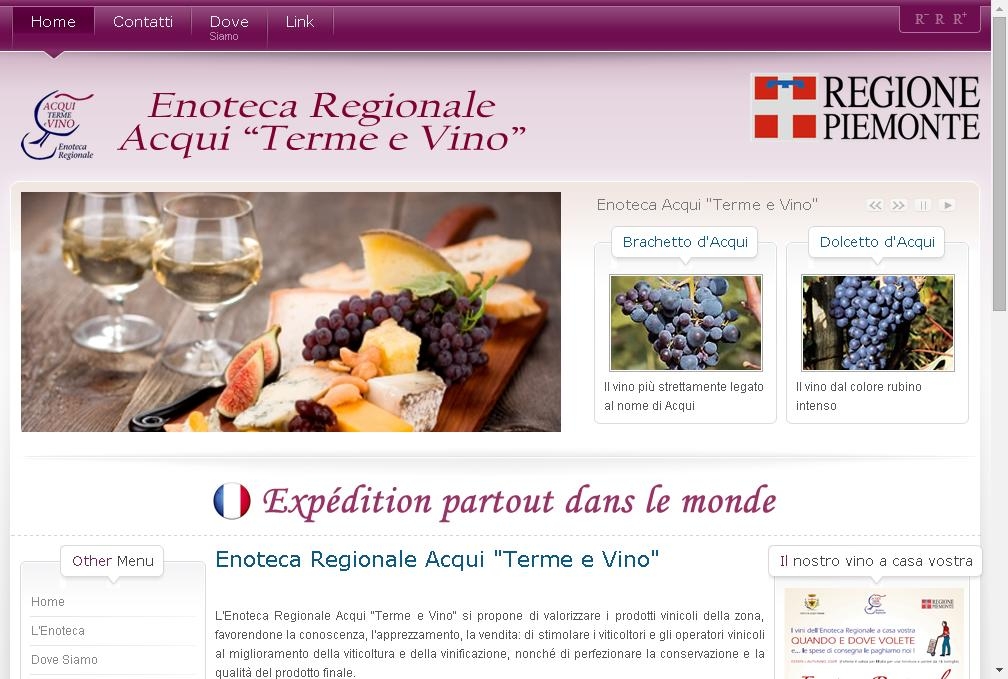Click the Expédition partout dans le monde banner

pyautogui.click(x=494, y=501)
